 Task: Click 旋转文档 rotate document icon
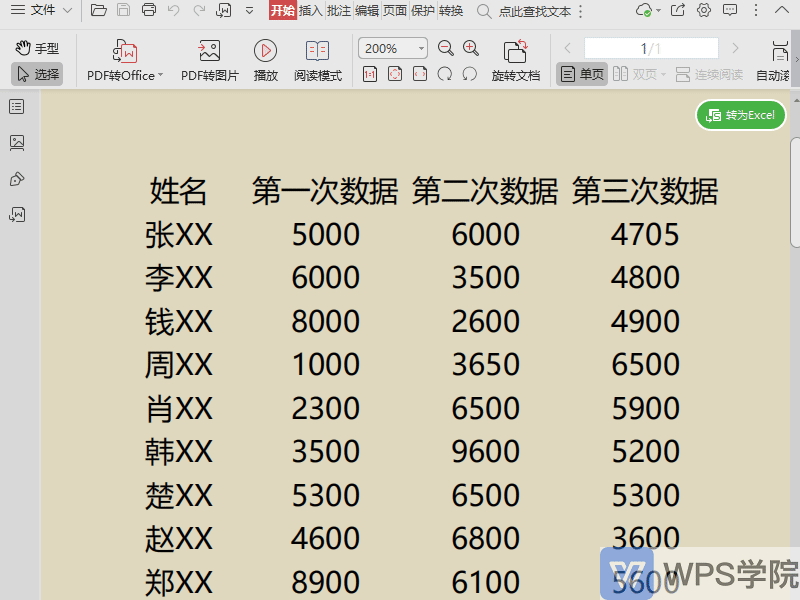515,51
